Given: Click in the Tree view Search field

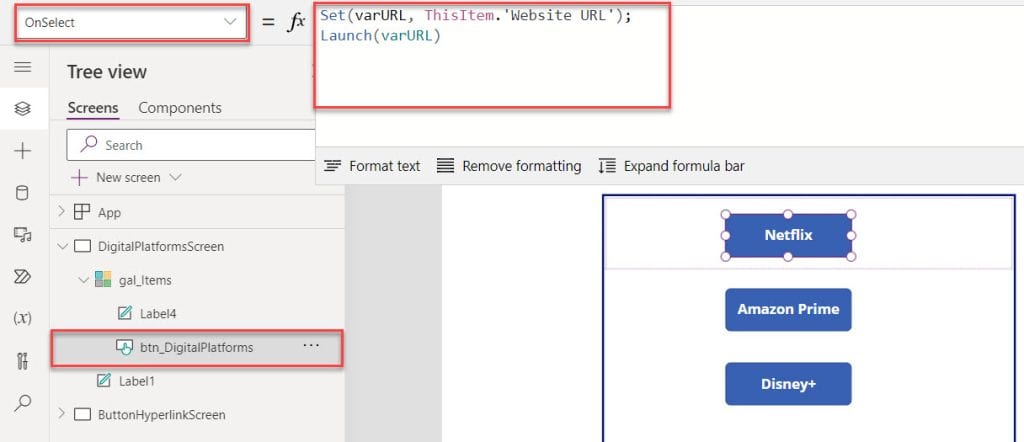Looking at the screenshot, I should click(x=191, y=145).
